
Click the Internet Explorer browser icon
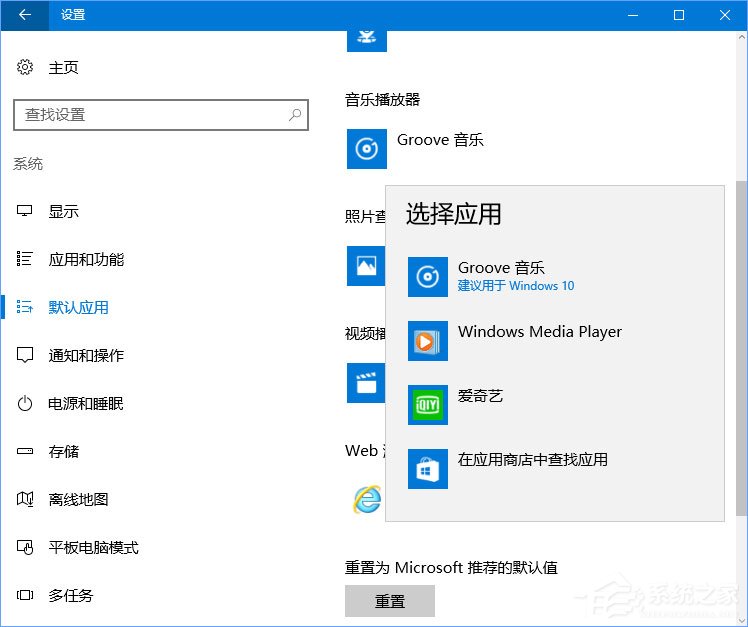coord(366,499)
